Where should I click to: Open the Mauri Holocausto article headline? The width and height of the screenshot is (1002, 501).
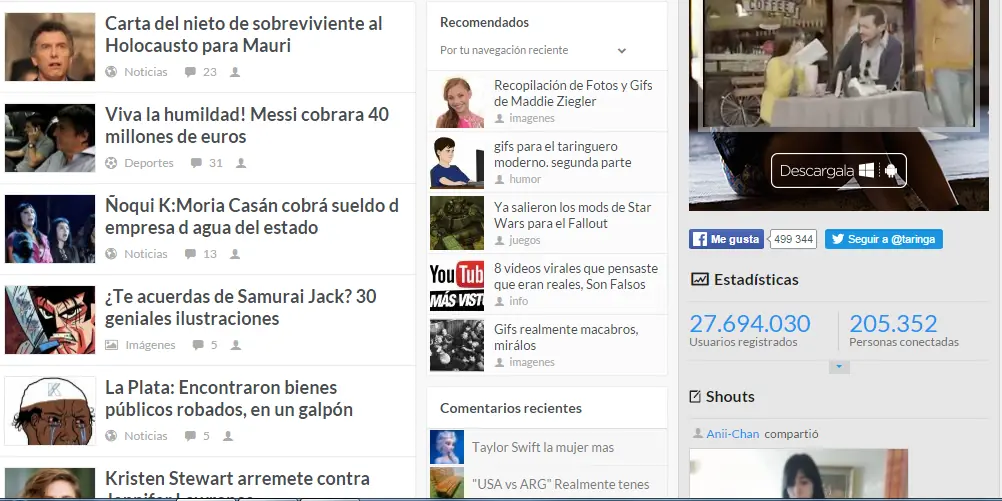pyautogui.click(x=243, y=35)
